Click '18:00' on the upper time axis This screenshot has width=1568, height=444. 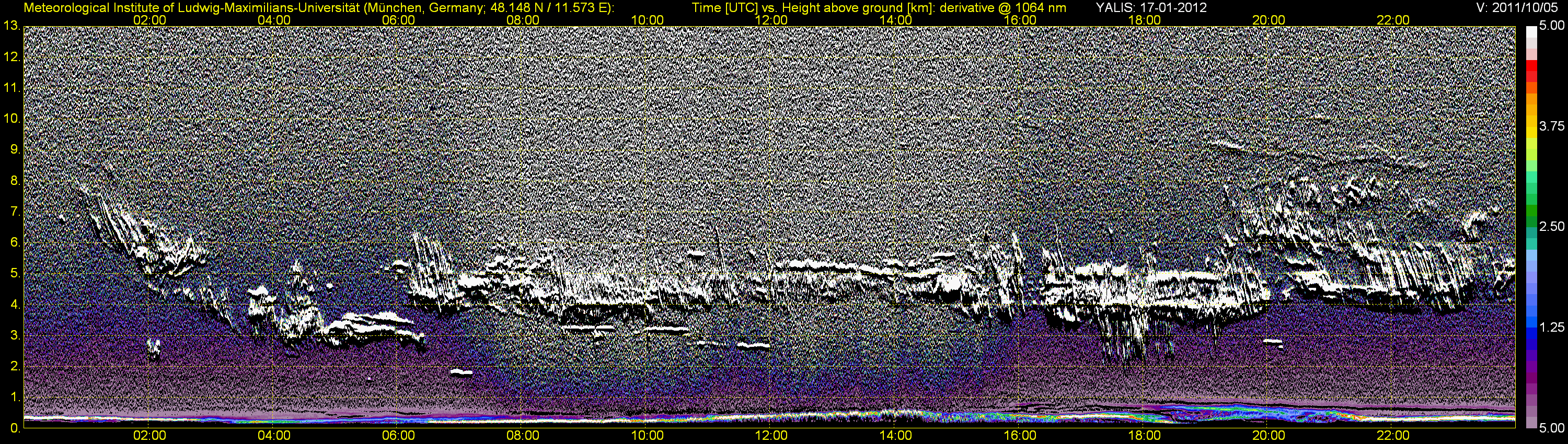(x=1144, y=20)
